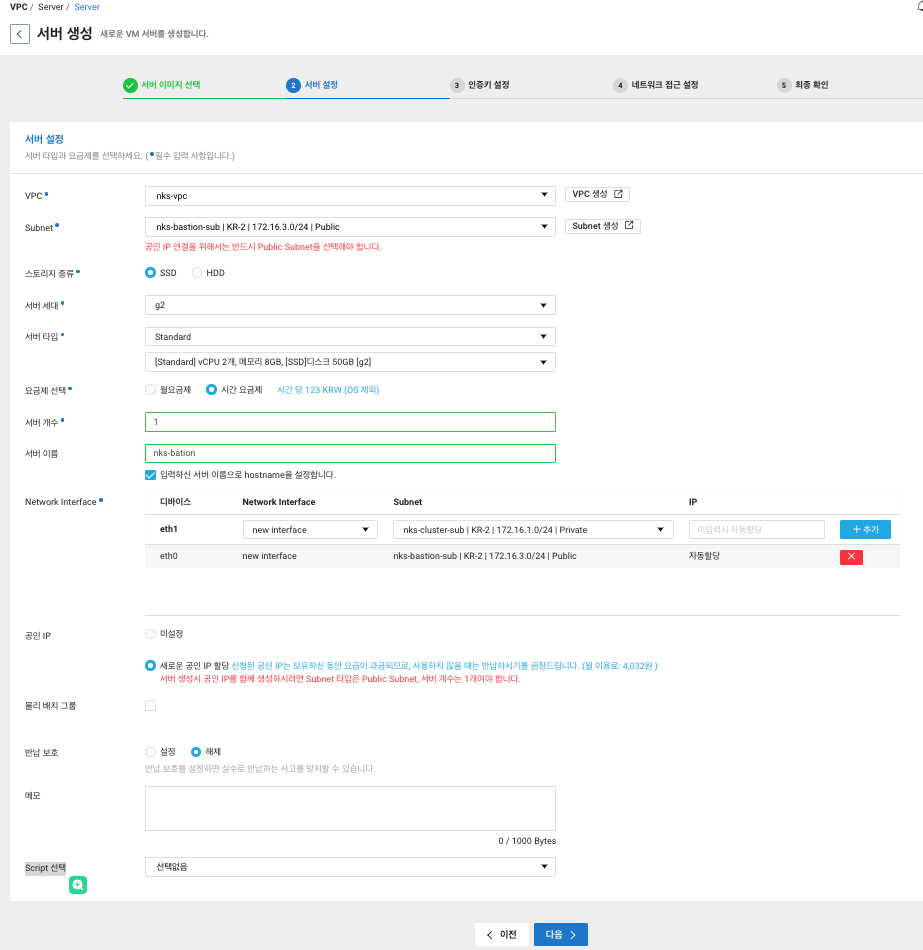
Task: Remove eth0 interface with red X icon
Action: tap(851, 557)
